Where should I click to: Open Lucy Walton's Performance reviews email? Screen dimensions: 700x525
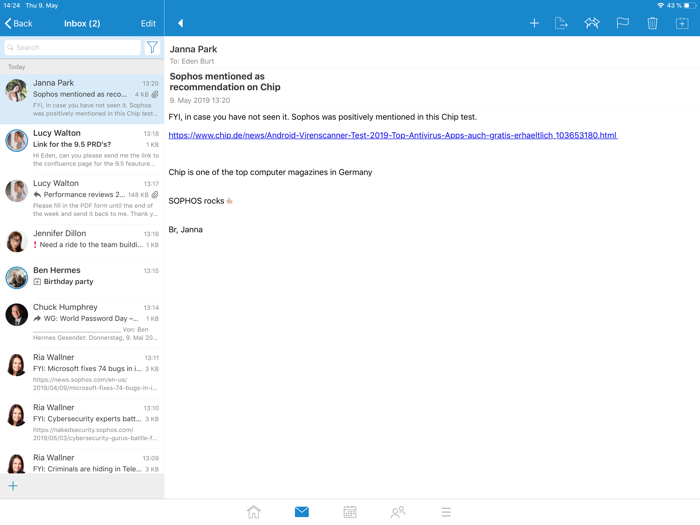tap(82, 199)
